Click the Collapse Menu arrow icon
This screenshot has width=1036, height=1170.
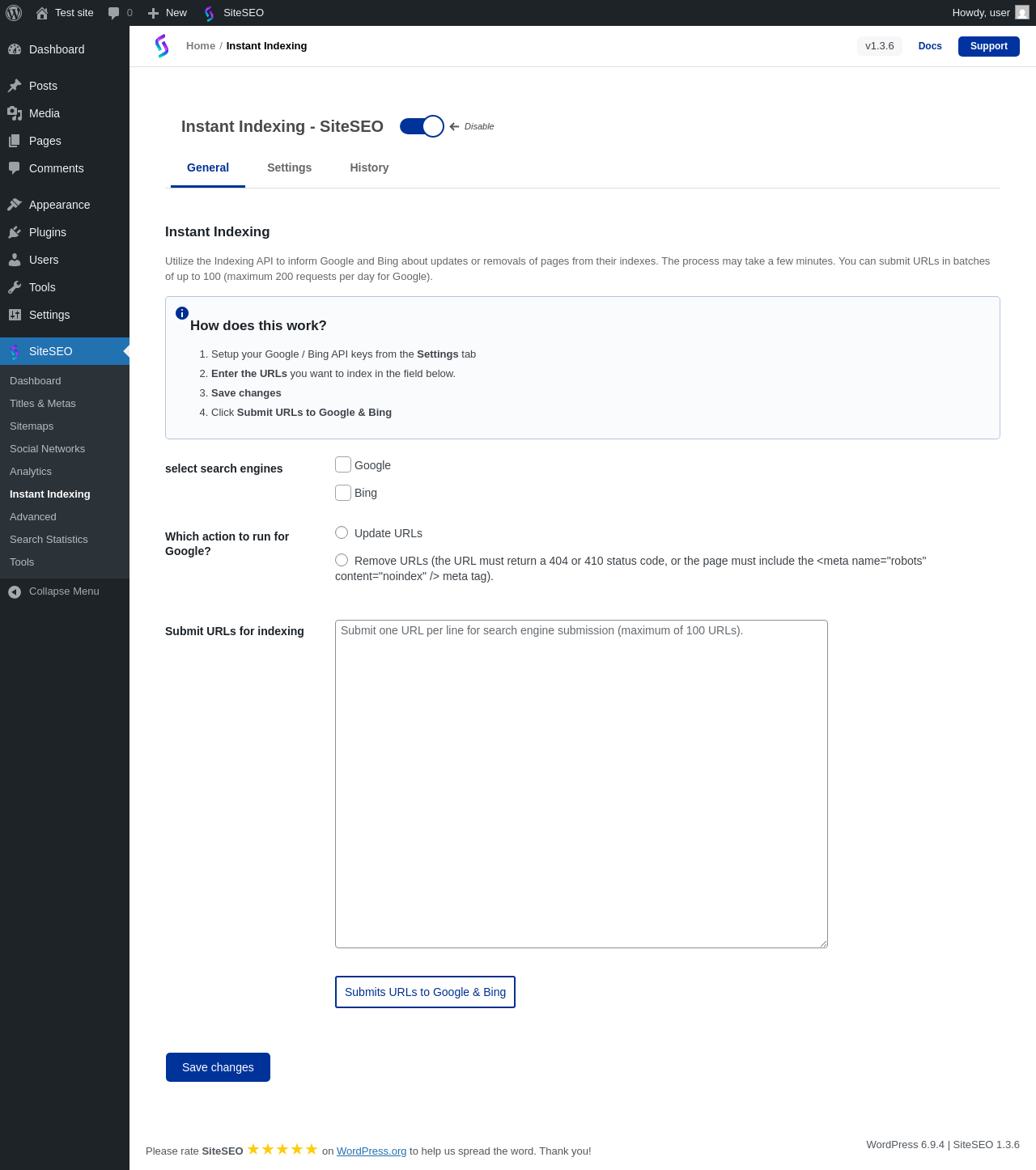(x=15, y=591)
